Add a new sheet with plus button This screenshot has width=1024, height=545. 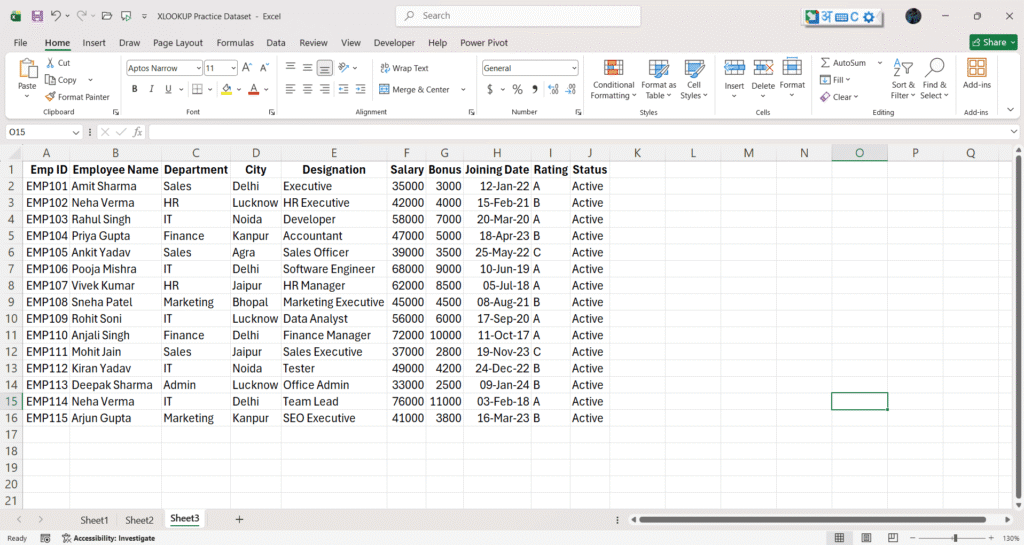point(239,520)
